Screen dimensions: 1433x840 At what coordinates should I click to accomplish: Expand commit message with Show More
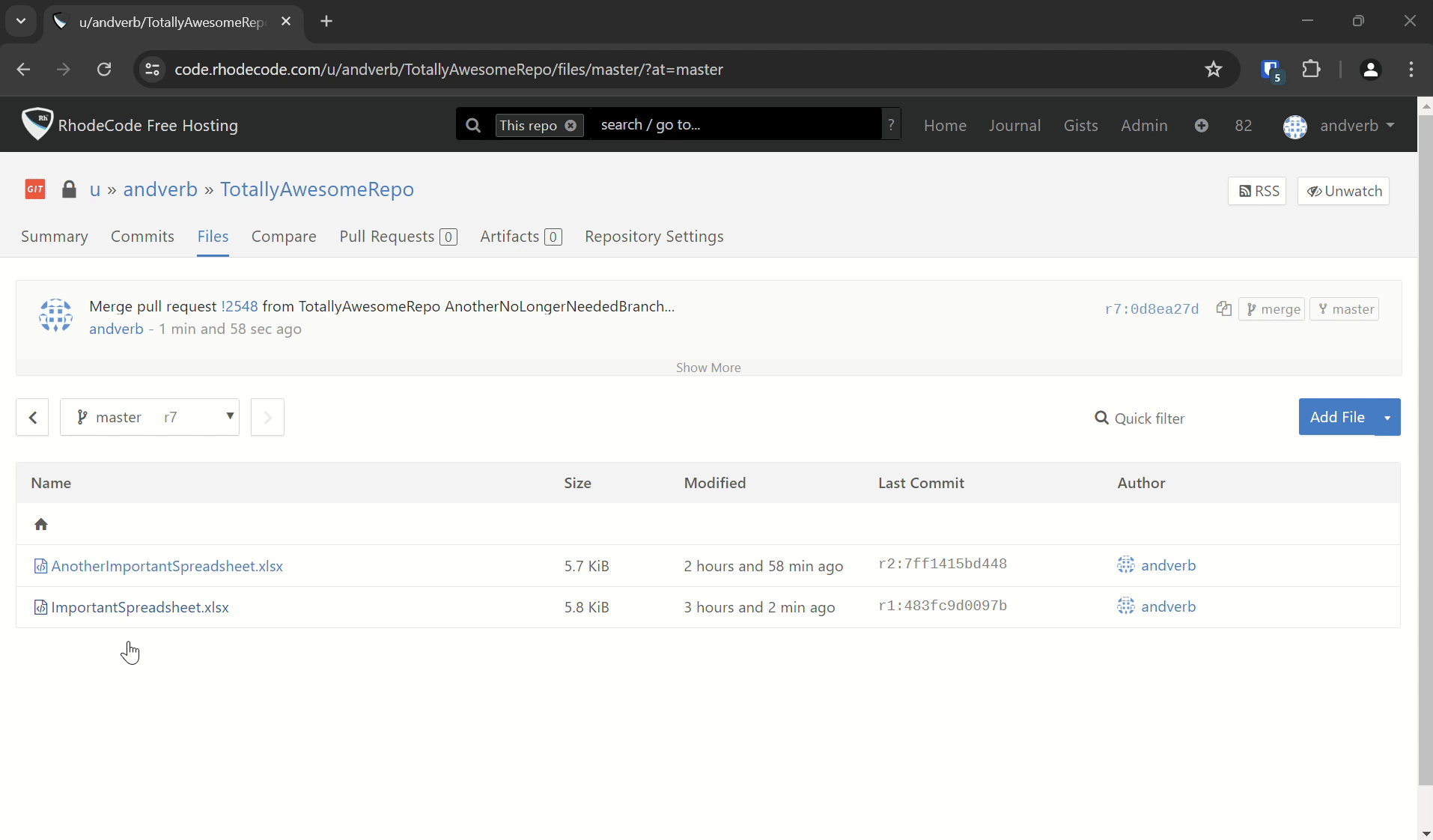click(708, 368)
